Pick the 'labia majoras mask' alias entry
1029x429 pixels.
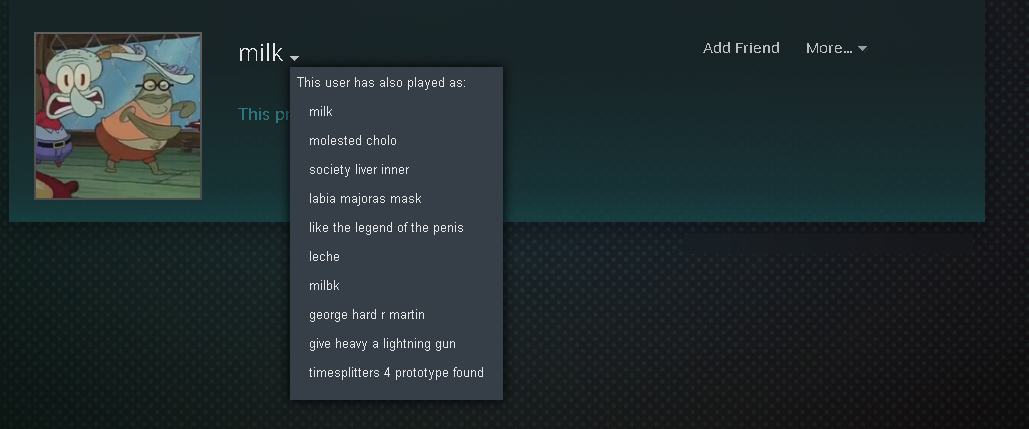366,198
